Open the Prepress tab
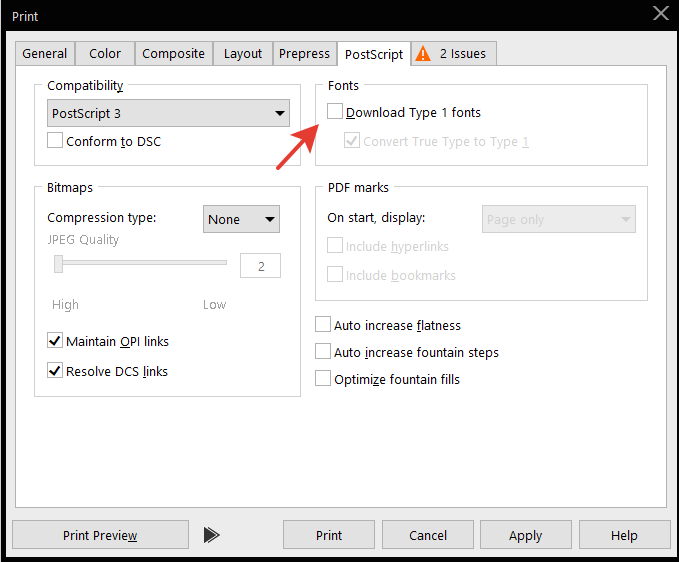The height and width of the screenshot is (562, 679). [x=304, y=54]
